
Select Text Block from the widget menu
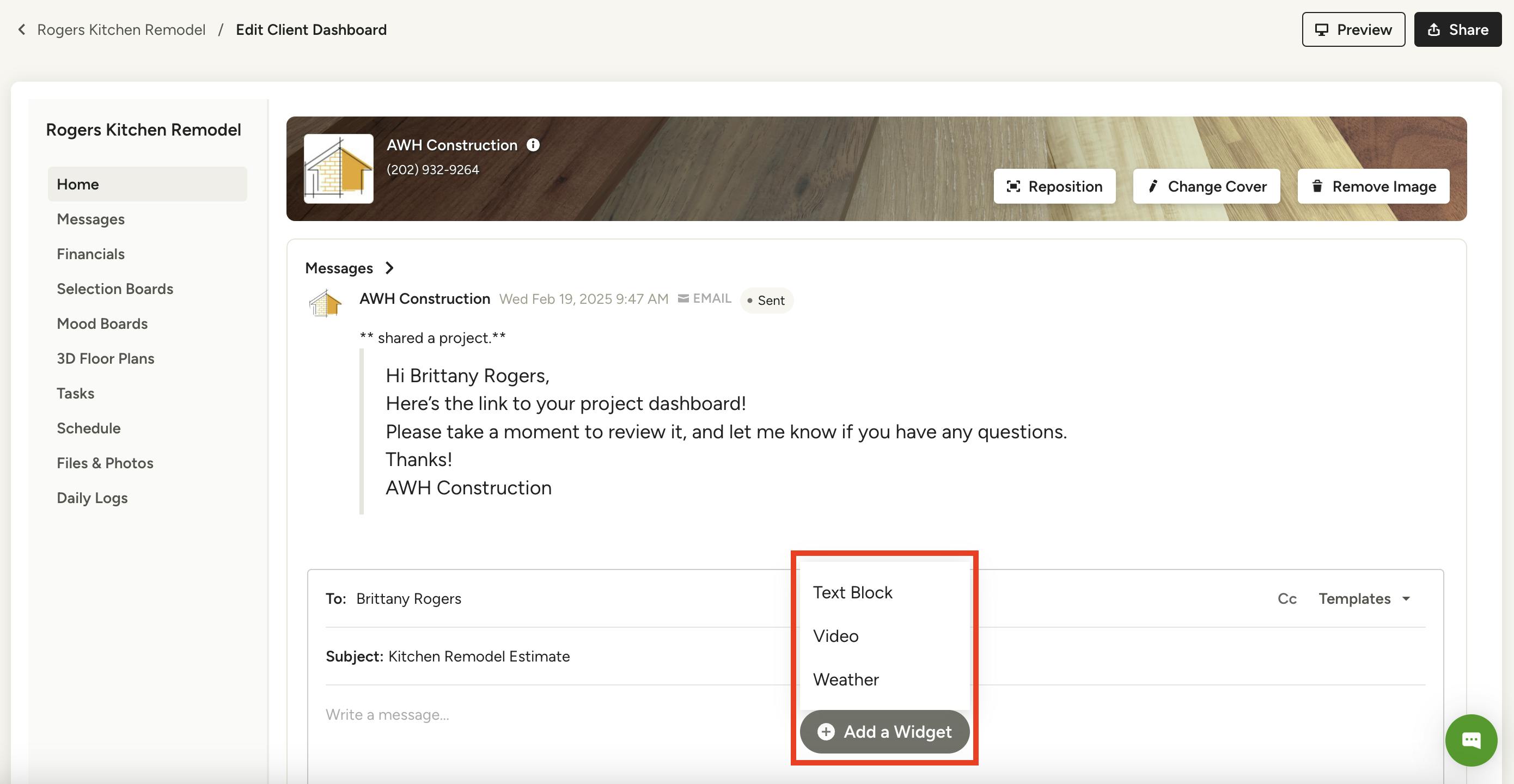tap(852, 592)
